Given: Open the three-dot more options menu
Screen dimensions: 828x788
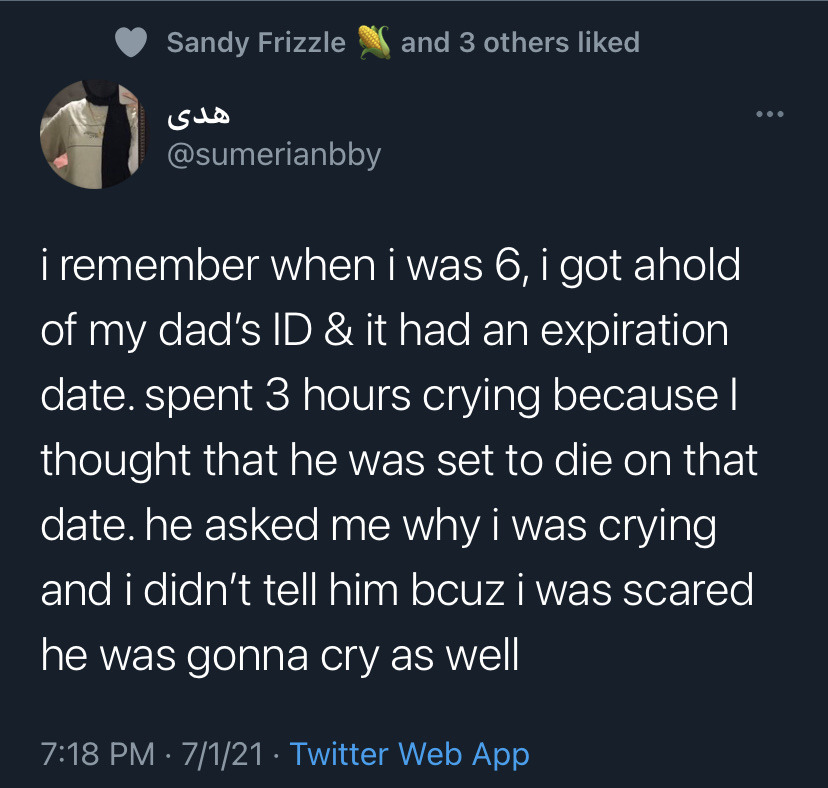Looking at the screenshot, I should point(769,114).
